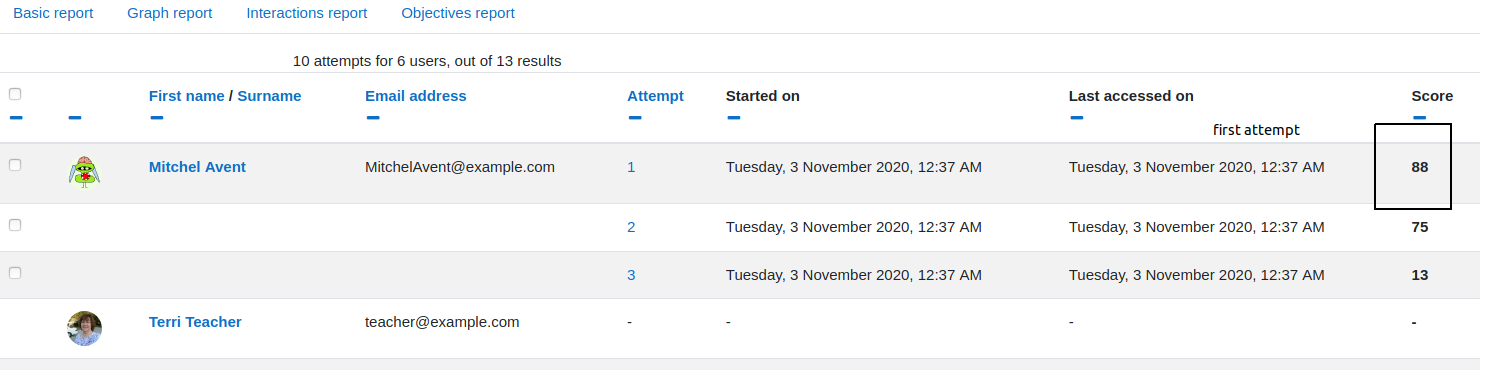1494x370 pixels.
Task: Switch to the Graph report tab
Action: (170, 13)
